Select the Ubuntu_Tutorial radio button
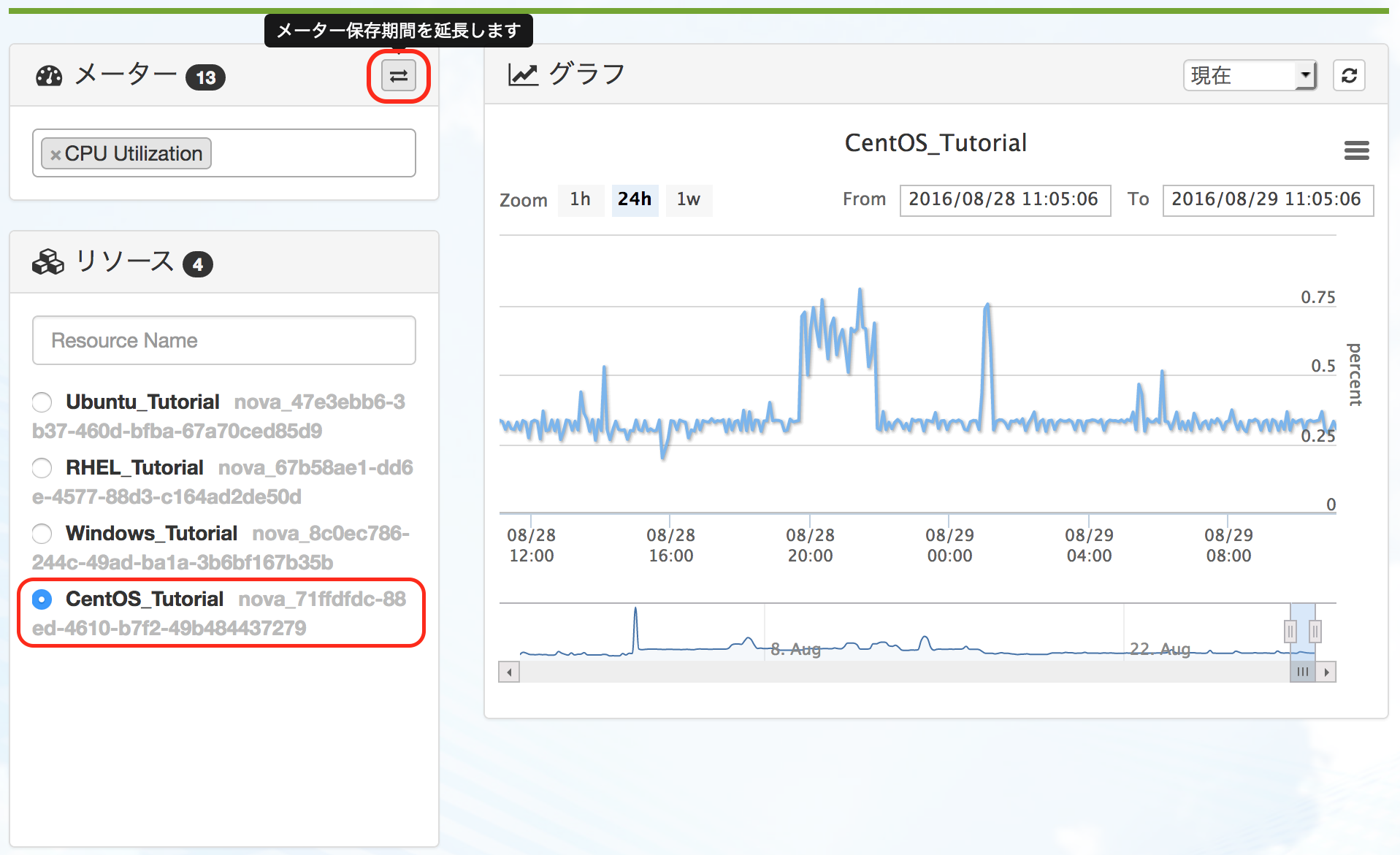Screen dimensions: 1400x855 pos(42,402)
